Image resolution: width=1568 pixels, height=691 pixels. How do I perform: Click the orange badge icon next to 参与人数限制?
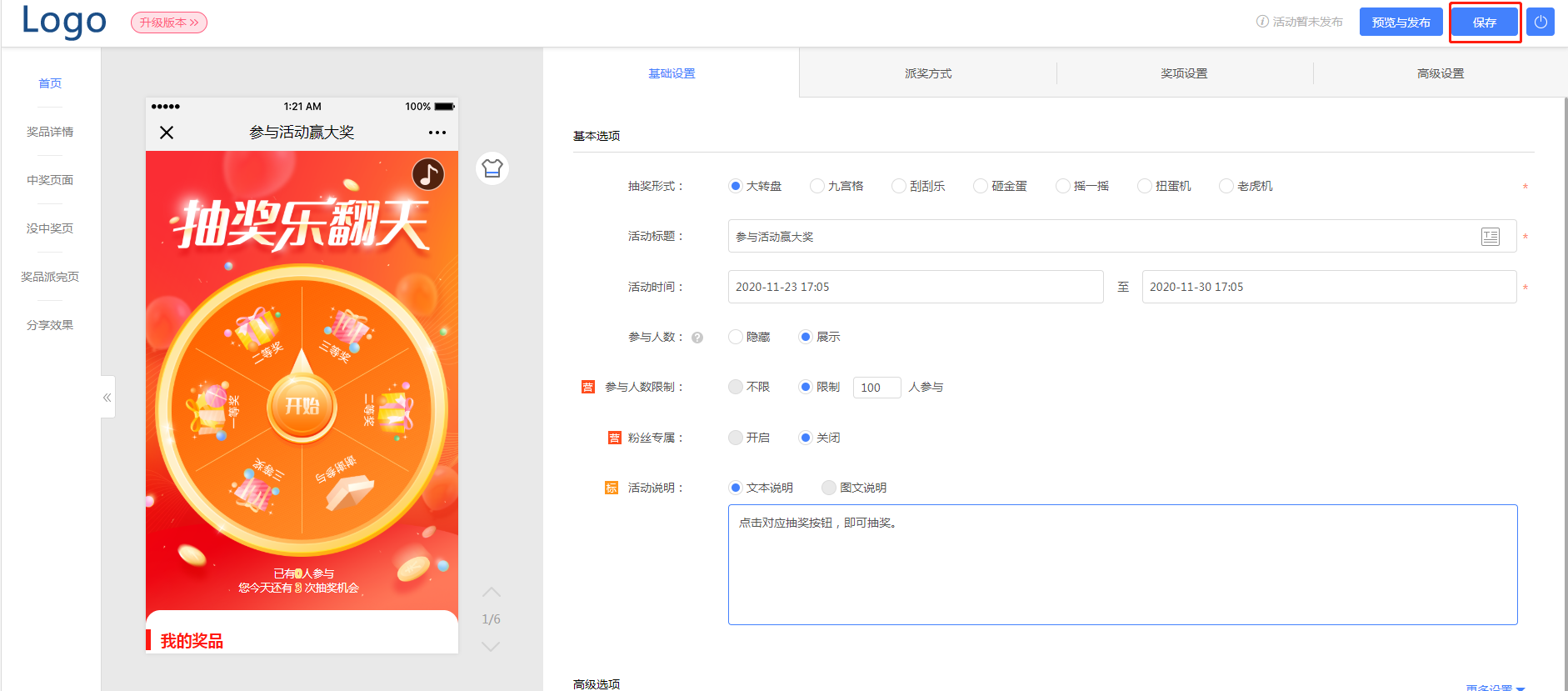coord(588,387)
